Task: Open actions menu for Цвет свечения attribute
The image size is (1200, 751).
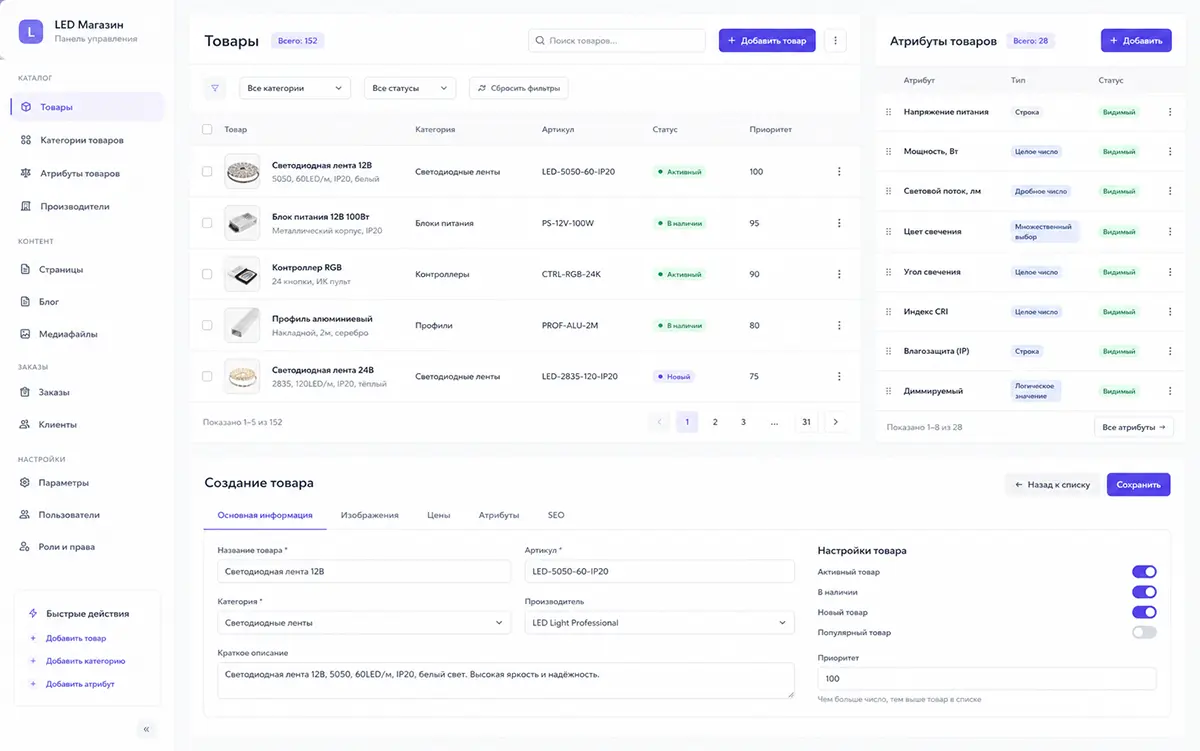Action: tap(1170, 232)
